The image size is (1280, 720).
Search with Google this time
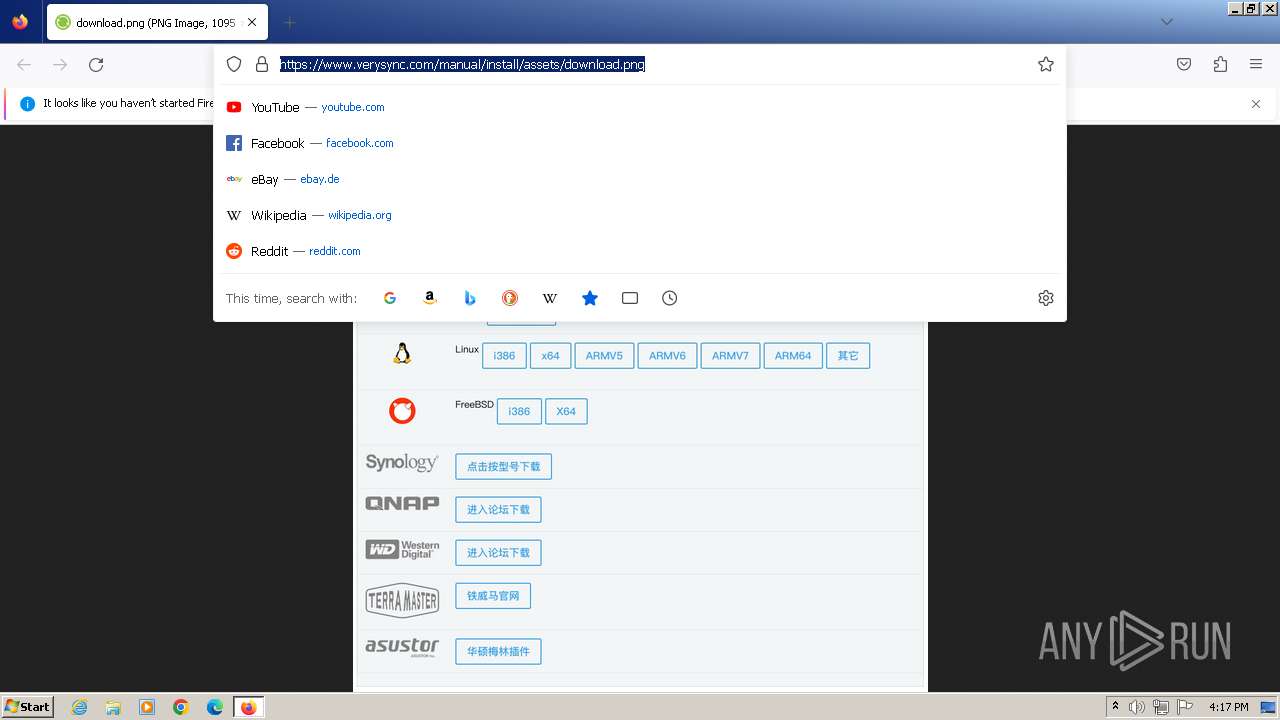390,298
